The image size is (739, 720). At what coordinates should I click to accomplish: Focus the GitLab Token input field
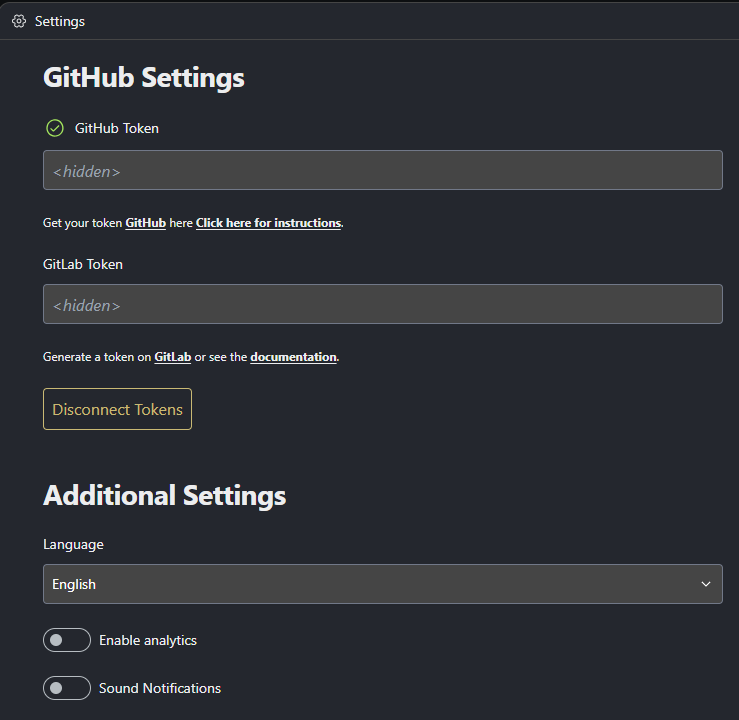[x=382, y=304]
